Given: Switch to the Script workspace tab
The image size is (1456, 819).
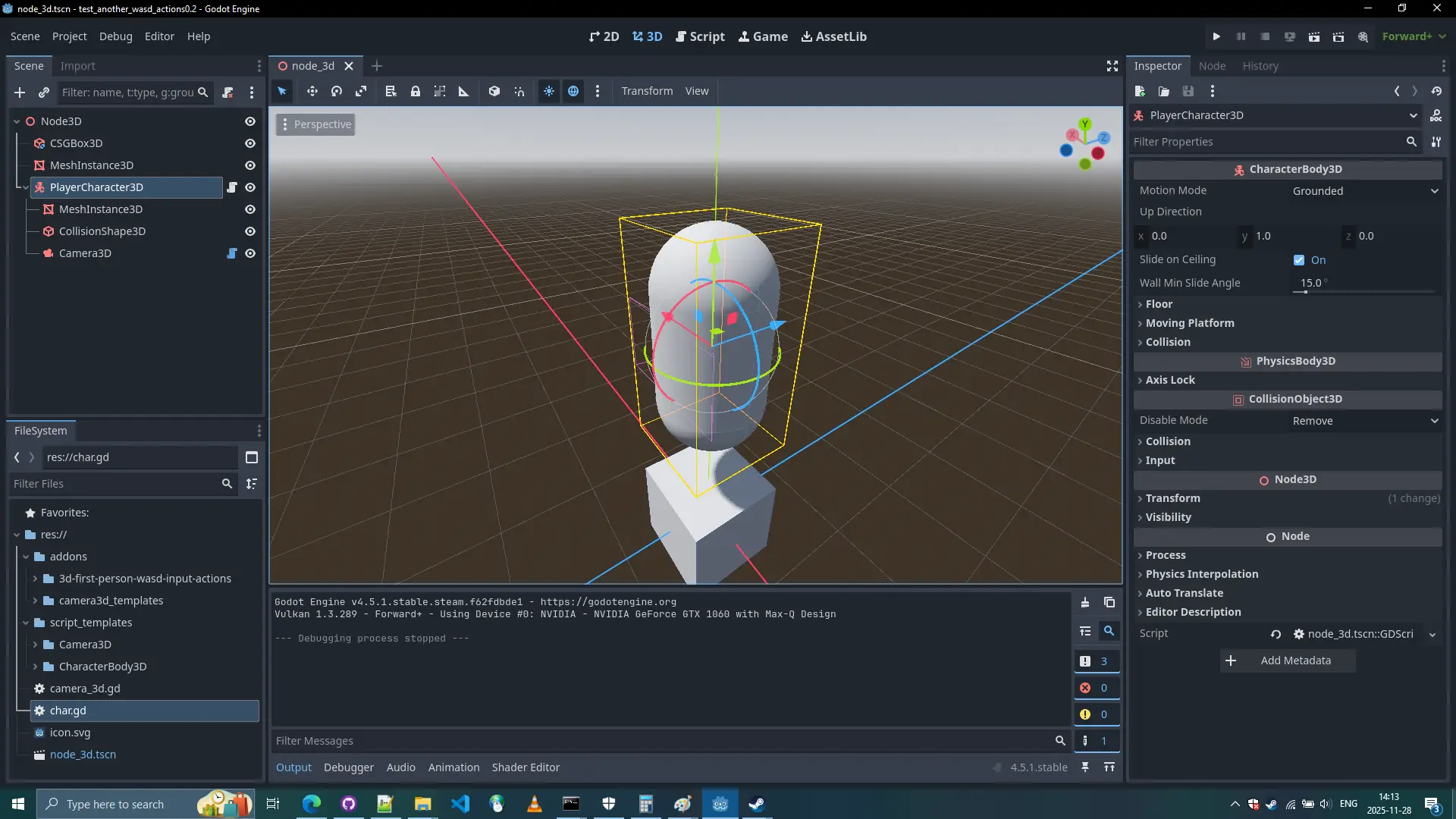Looking at the screenshot, I should [700, 36].
